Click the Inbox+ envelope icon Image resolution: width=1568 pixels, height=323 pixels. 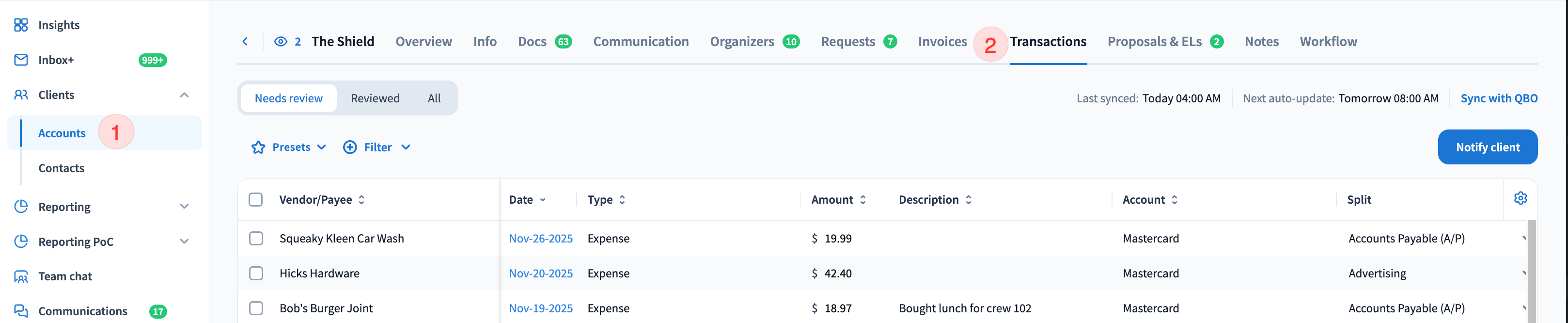point(21,60)
